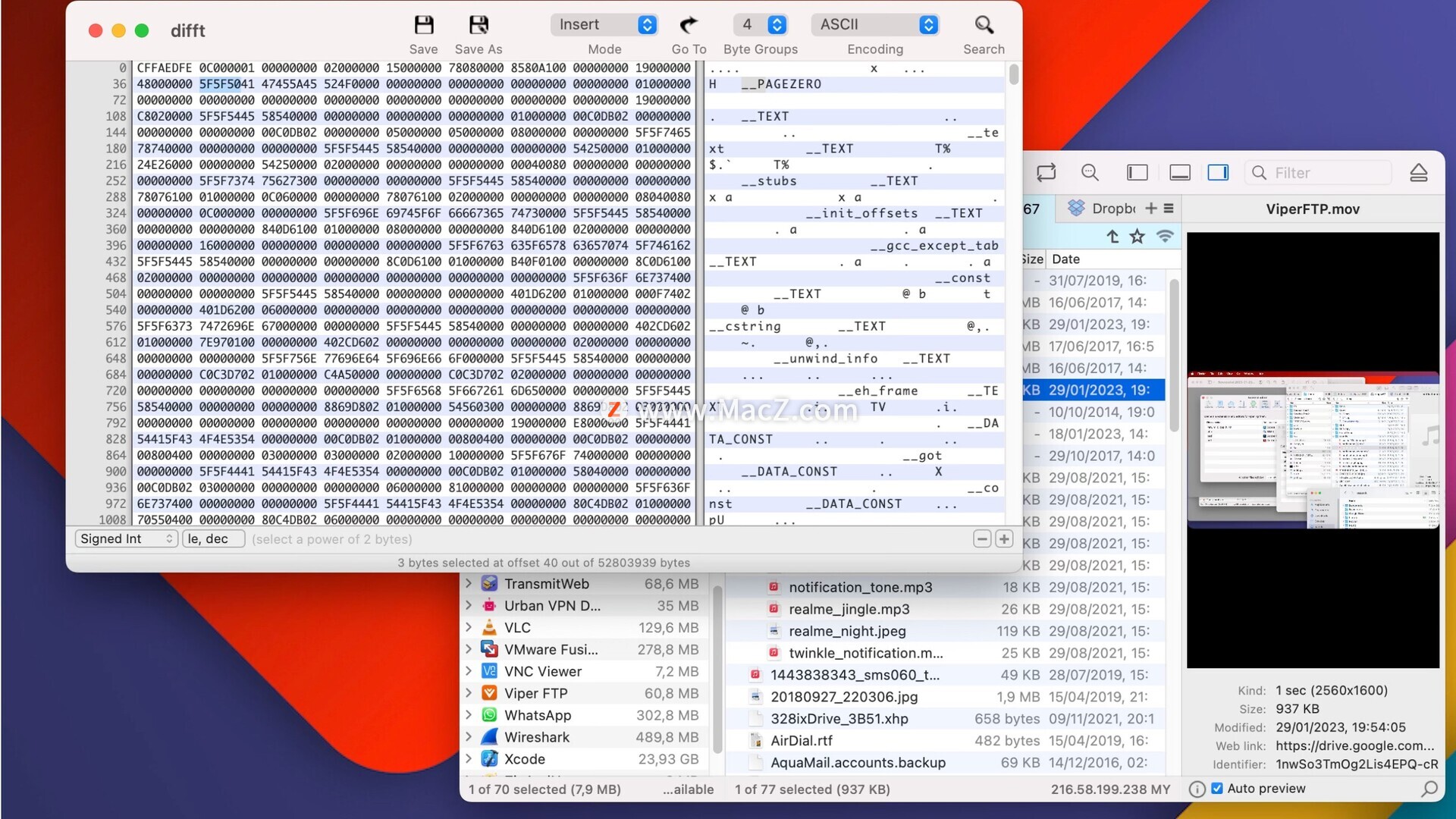Click the 'le, dec' format button
This screenshot has height=819, width=1456.
[x=213, y=538]
